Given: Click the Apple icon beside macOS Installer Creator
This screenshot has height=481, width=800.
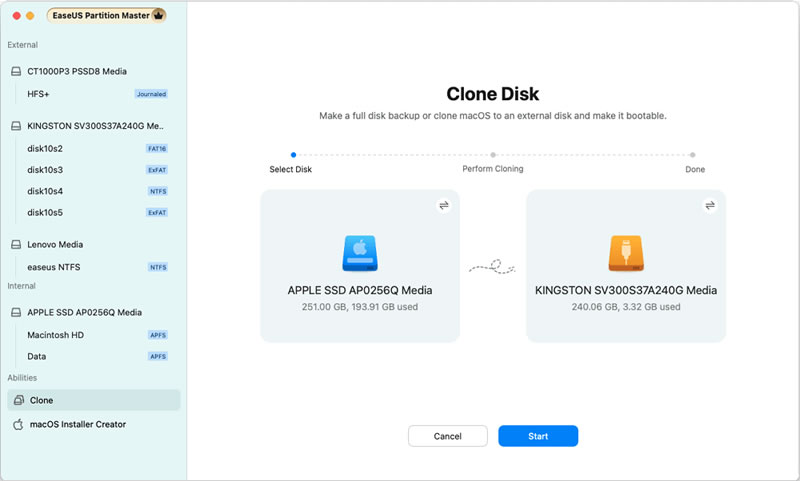Looking at the screenshot, I should (18, 424).
